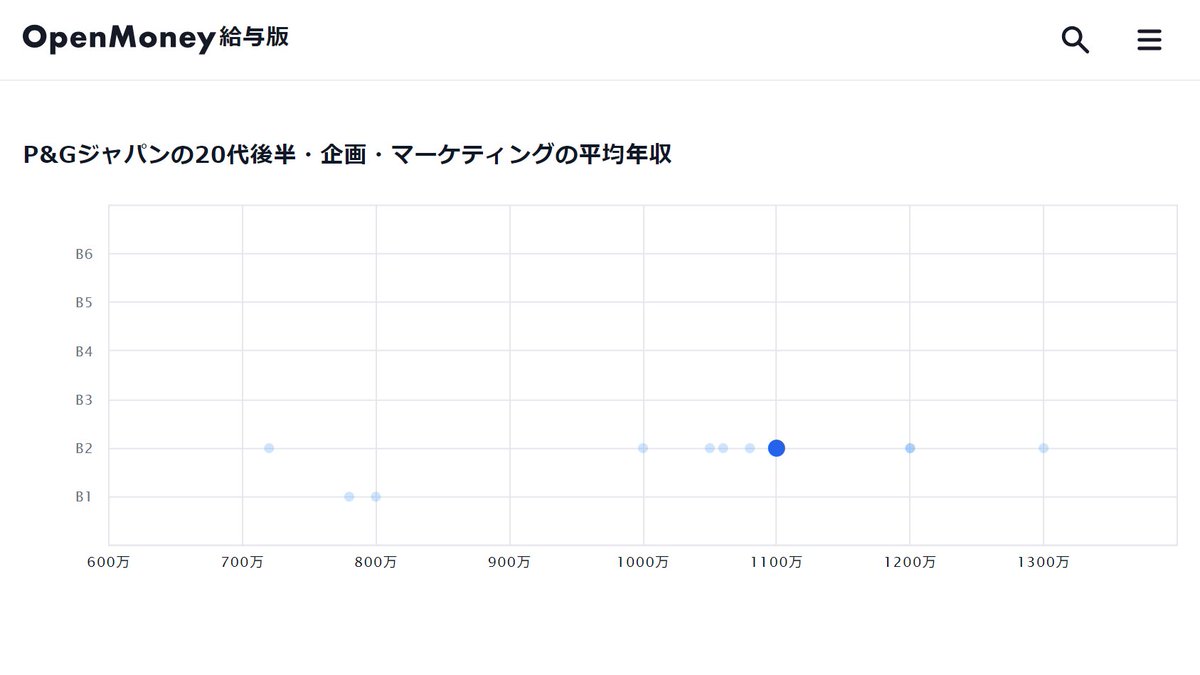Click the B2 data point at 1080万

point(750,448)
